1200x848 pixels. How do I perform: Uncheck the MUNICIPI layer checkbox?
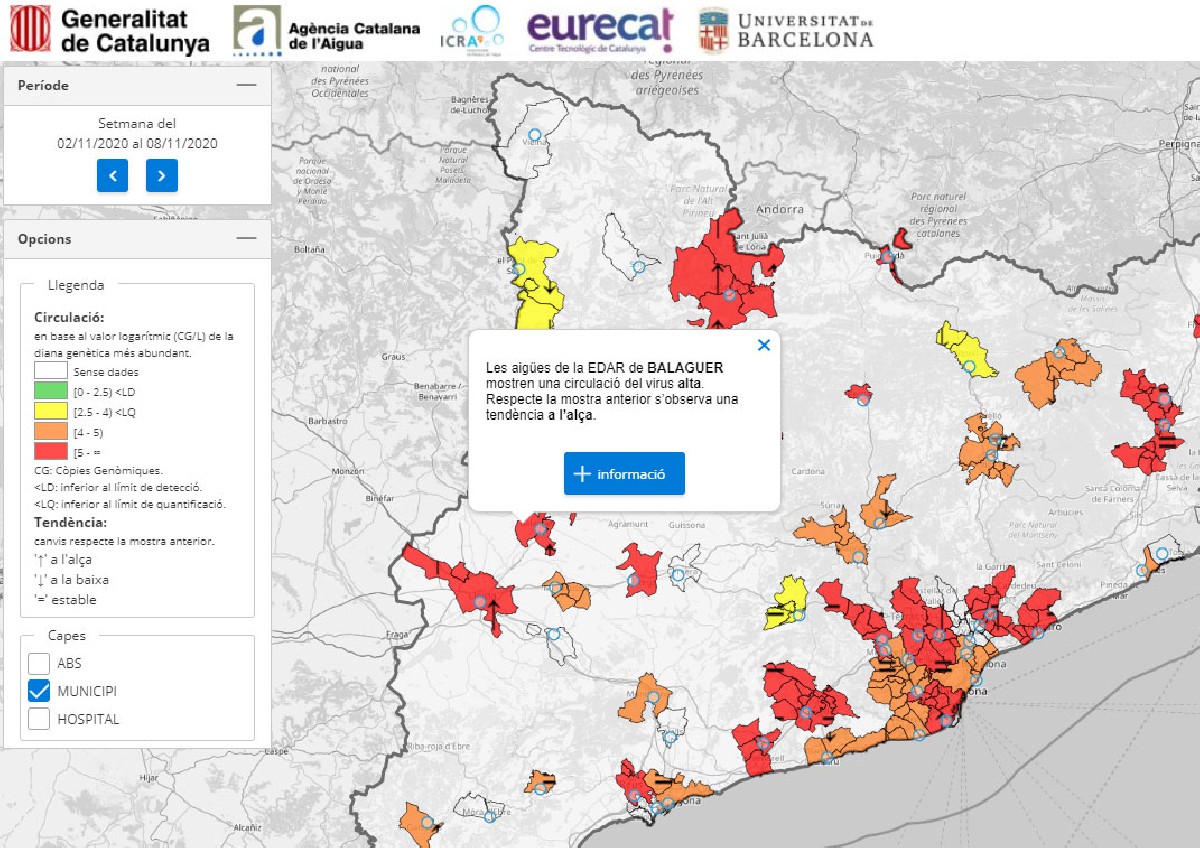pyautogui.click(x=39, y=691)
